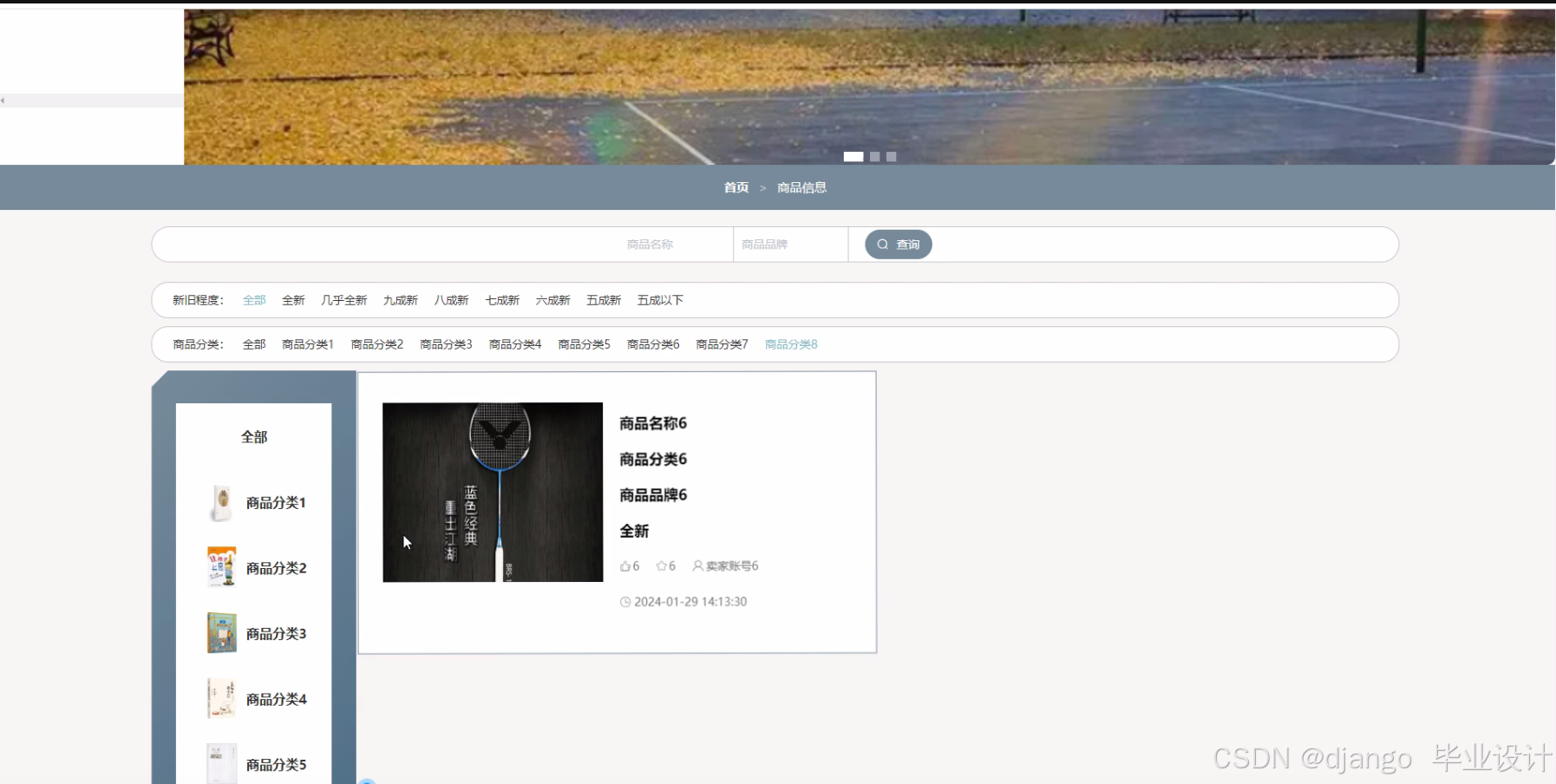Open 商品分类4 in the left sidebar
Screen dimensions: 1556x784
(276, 699)
